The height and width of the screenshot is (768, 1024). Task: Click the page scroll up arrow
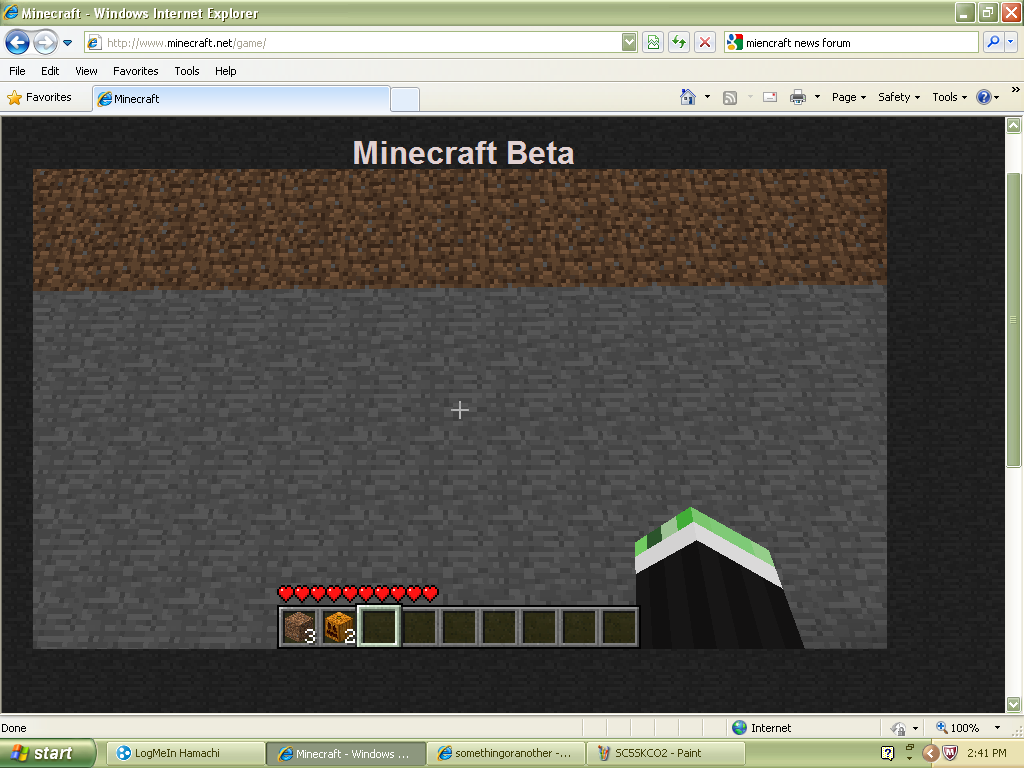tap(1014, 125)
